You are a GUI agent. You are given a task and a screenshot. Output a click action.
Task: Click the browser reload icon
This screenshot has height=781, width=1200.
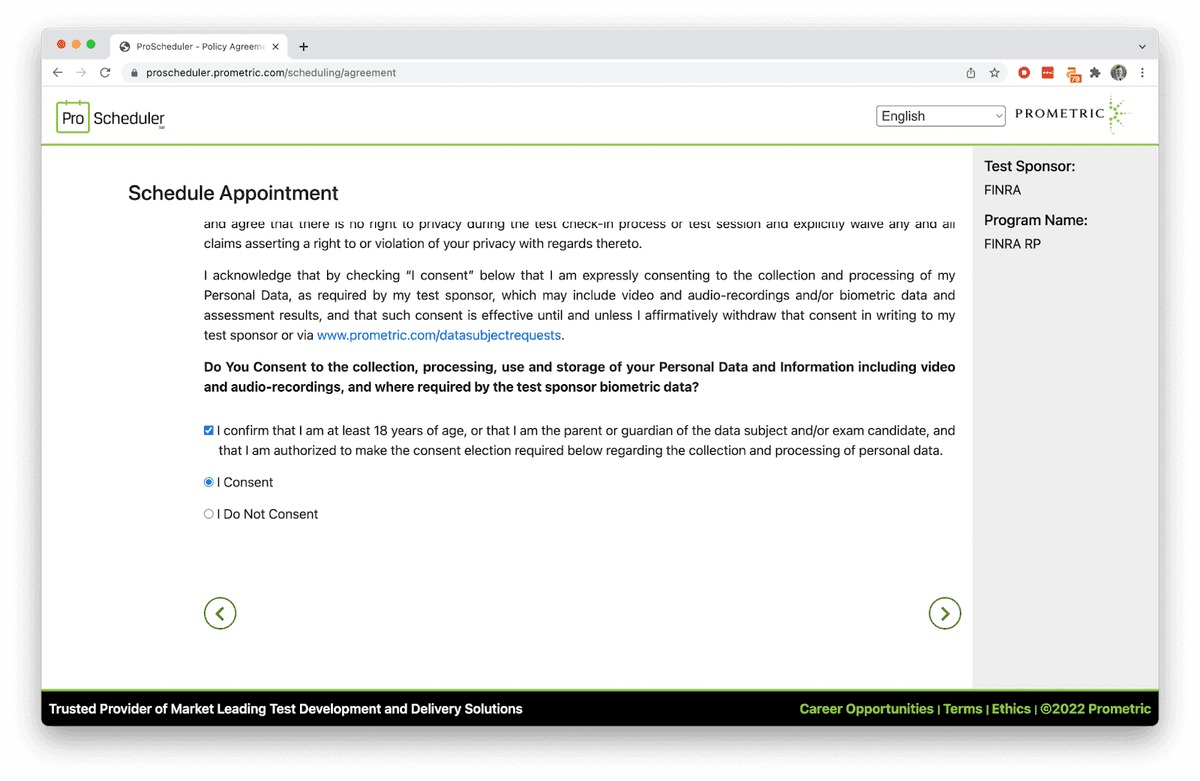click(x=105, y=73)
